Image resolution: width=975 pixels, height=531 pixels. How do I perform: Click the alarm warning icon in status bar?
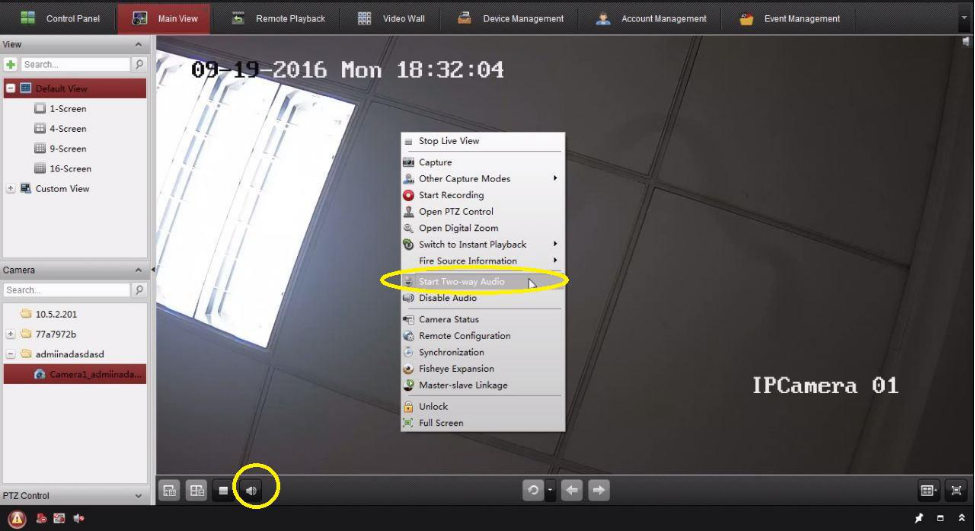[x=17, y=518]
